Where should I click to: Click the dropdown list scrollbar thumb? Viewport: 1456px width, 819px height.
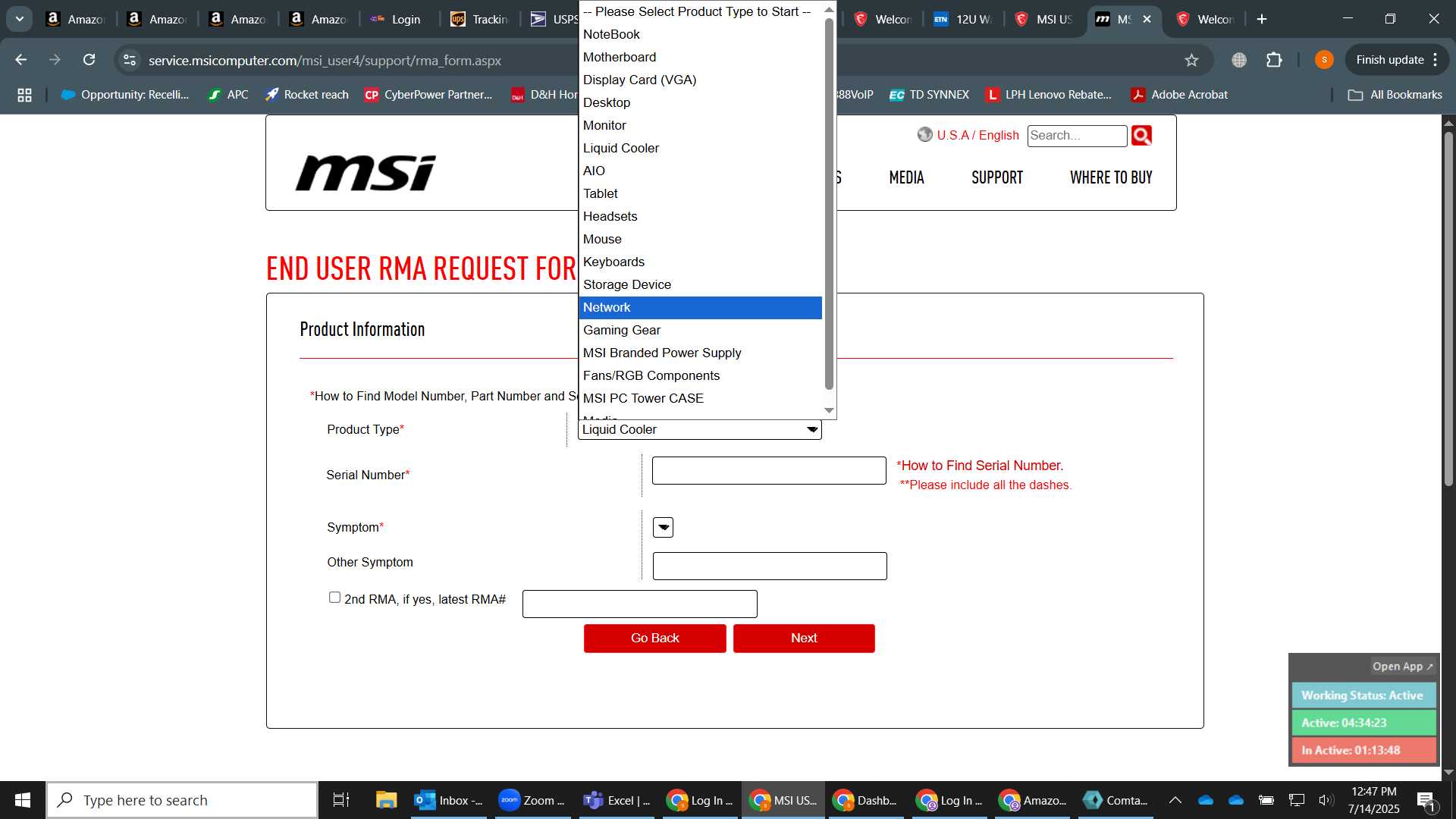(x=829, y=203)
